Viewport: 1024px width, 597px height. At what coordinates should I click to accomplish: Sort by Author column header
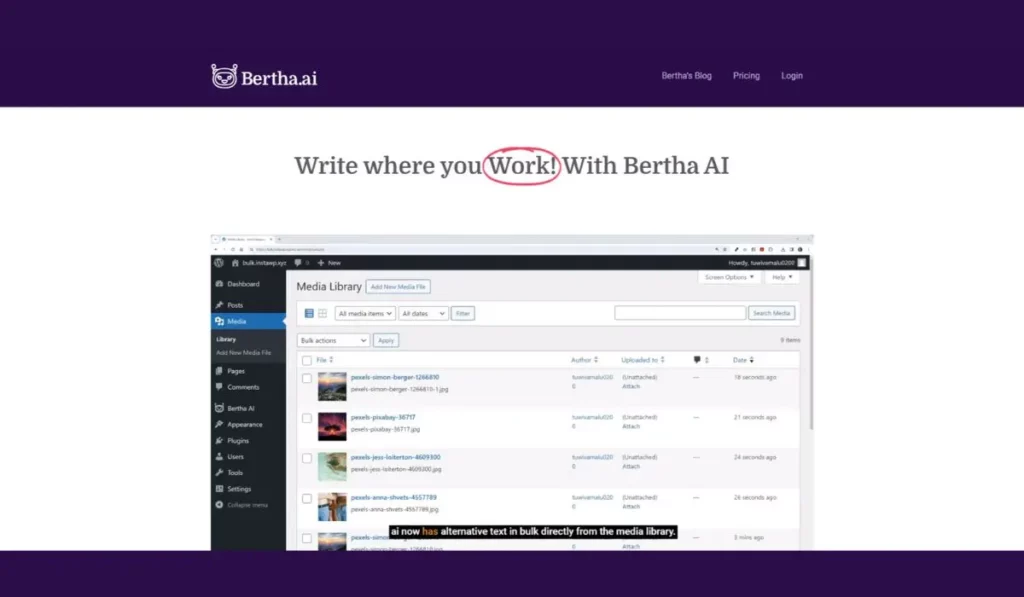coord(584,360)
